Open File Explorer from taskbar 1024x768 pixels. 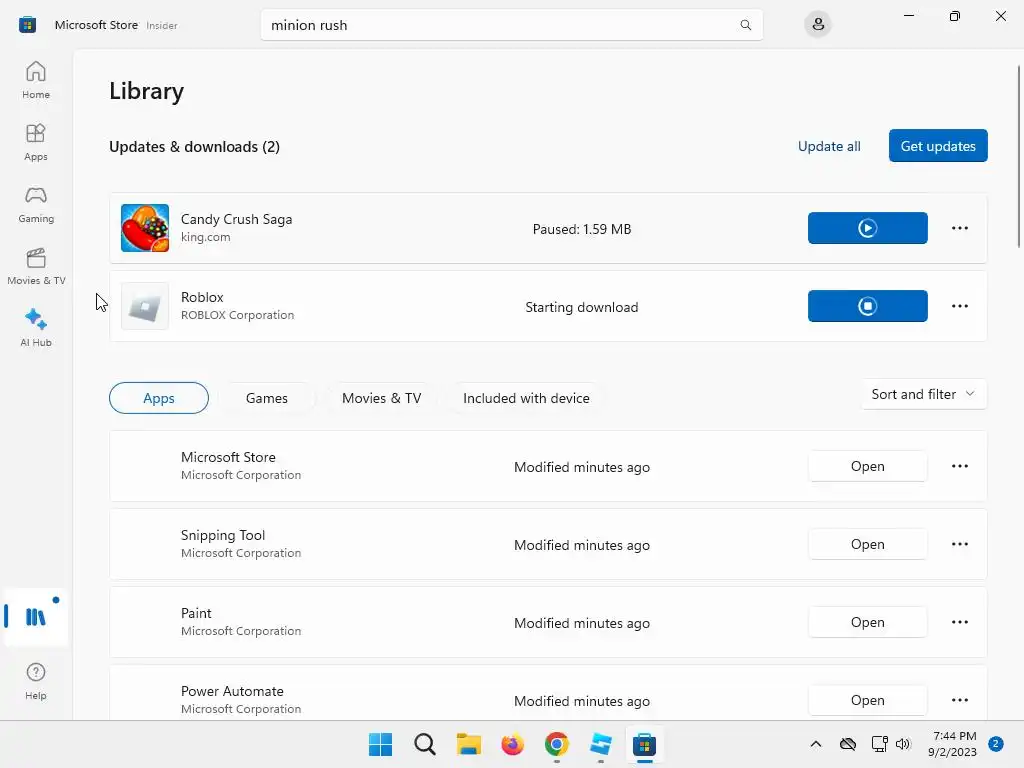468,744
